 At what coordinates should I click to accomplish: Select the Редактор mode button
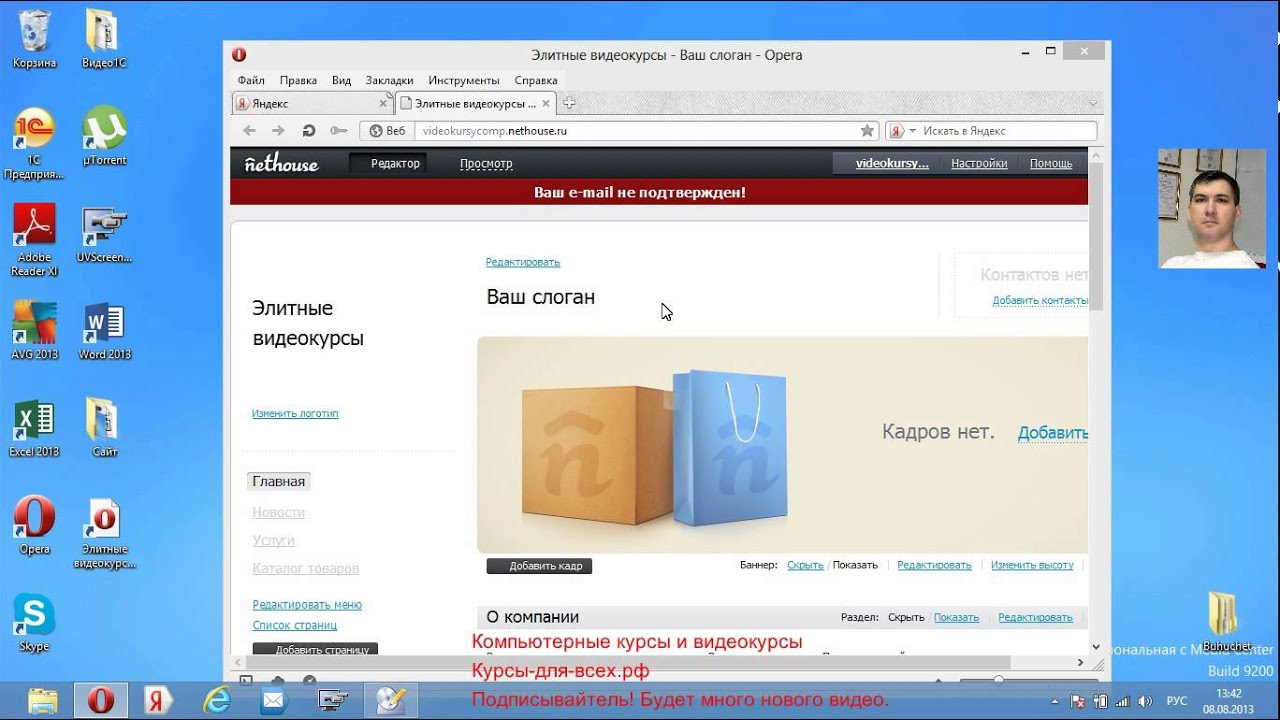click(388, 163)
